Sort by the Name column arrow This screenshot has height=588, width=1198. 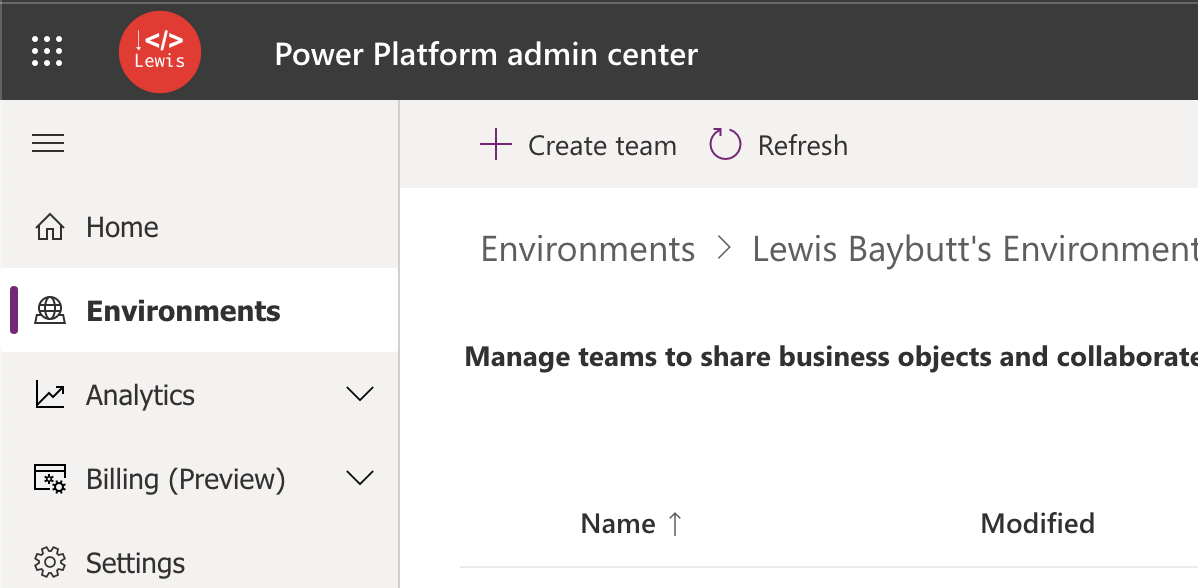(x=674, y=524)
